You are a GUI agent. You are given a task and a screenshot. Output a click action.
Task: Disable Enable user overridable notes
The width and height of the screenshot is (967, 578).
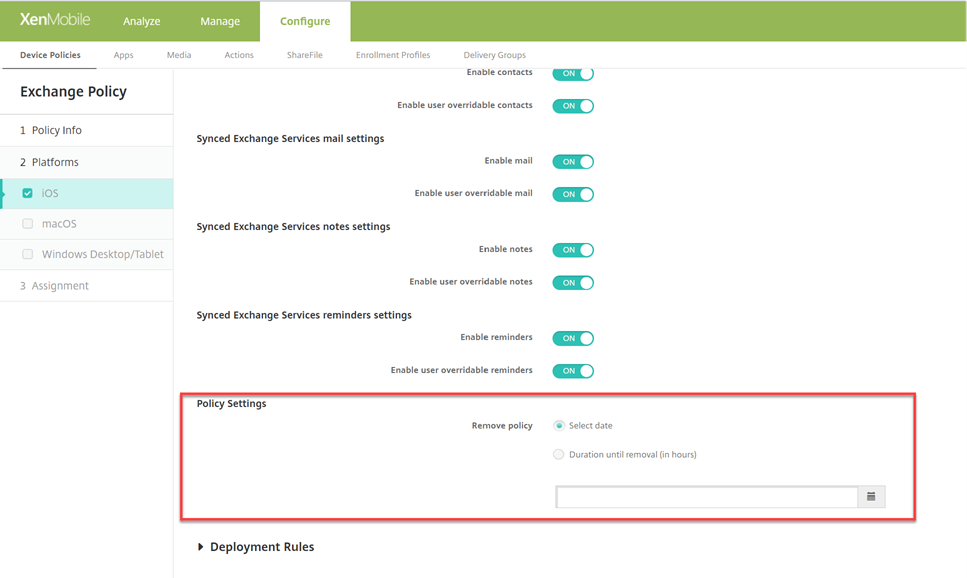click(x=573, y=283)
